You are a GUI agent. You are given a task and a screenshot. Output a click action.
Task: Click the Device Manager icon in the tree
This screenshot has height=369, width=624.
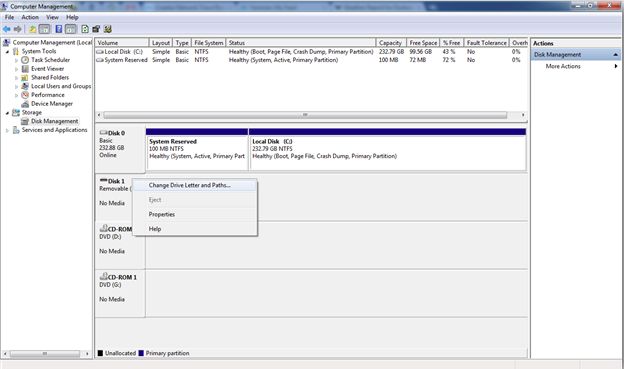25,103
